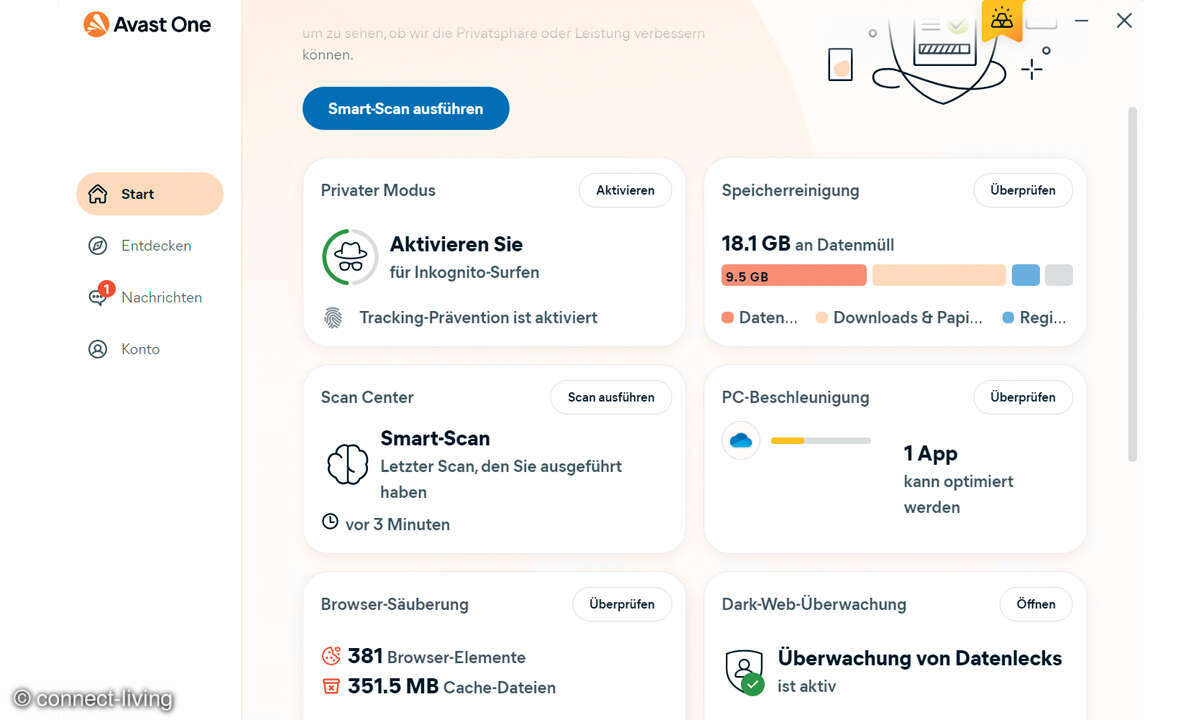
Task: Click Überprüfen for Speicherreinigung
Action: (x=1023, y=190)
